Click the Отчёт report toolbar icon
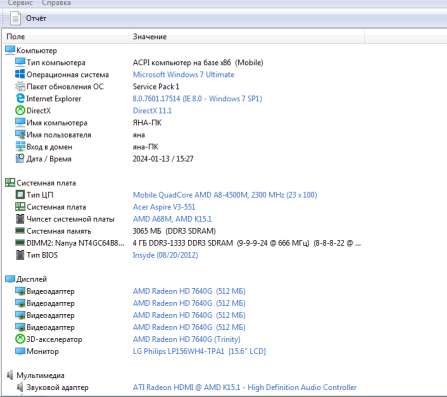The width and height of the screenshot is (447, 397). coord(15,18)
